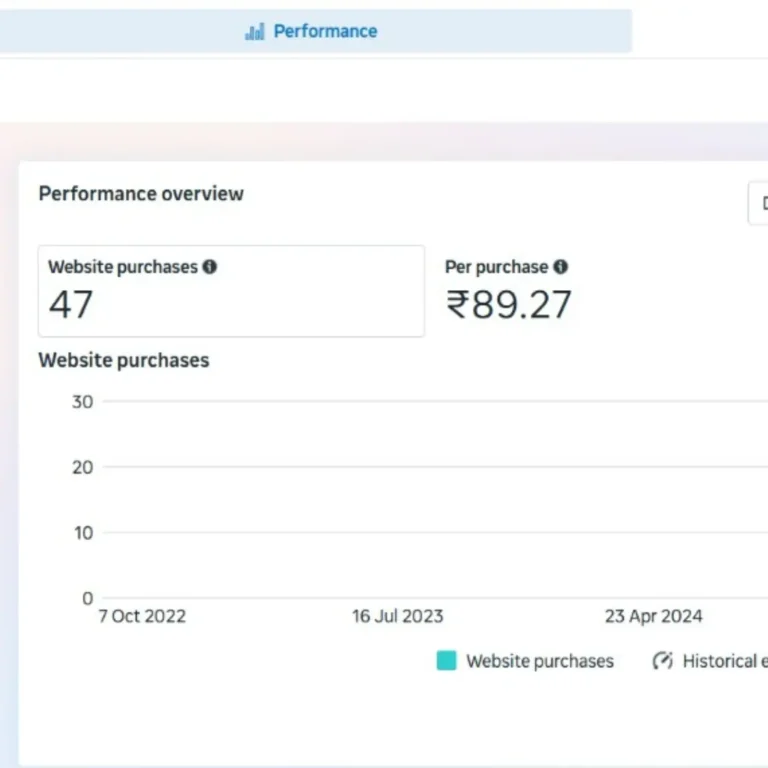Screen dimensions: 768x768
Task: Click the info icon beside Per purchase
Action: 561,267
